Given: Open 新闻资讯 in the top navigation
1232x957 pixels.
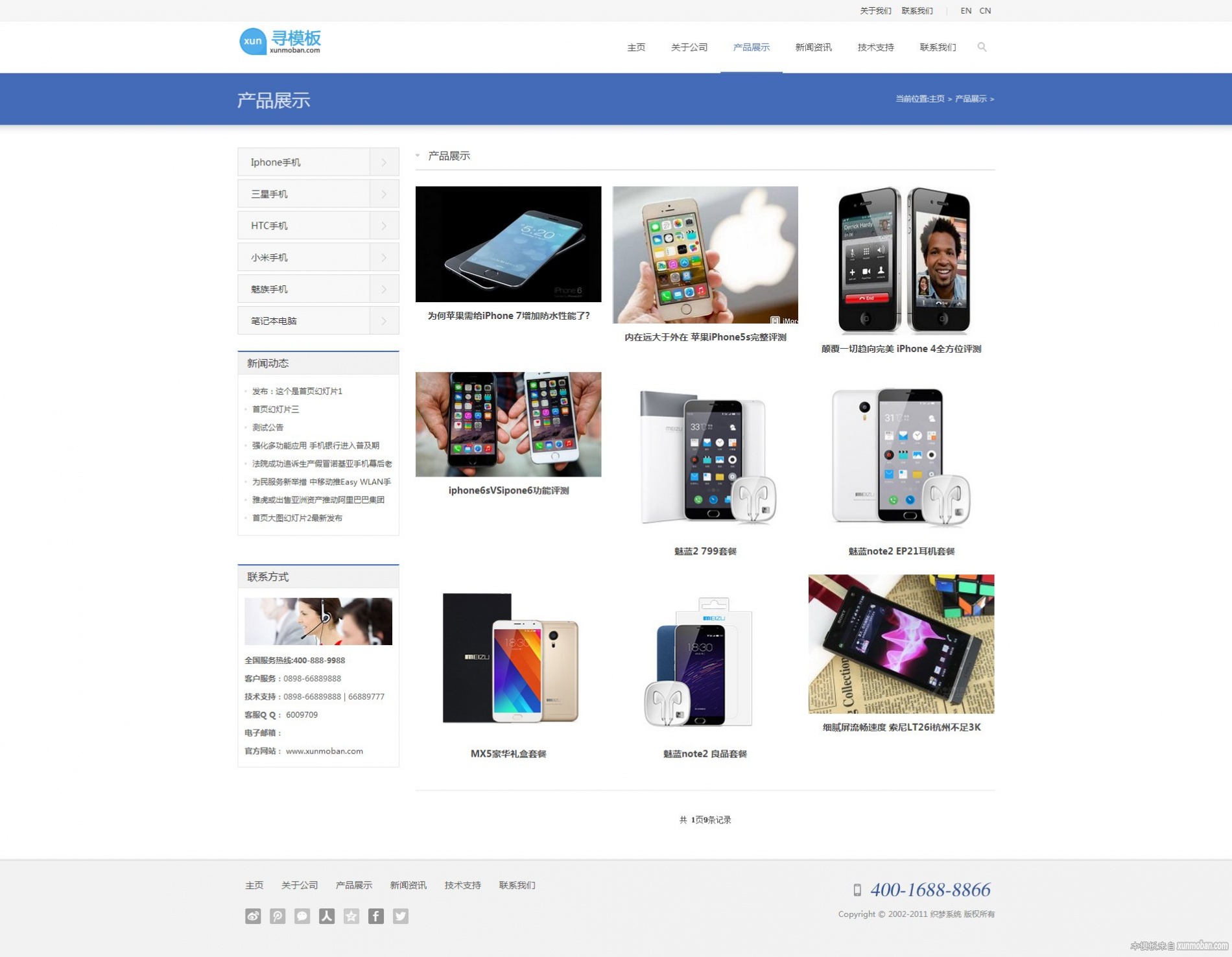Looking at the screenshot, I should point(813,47).
